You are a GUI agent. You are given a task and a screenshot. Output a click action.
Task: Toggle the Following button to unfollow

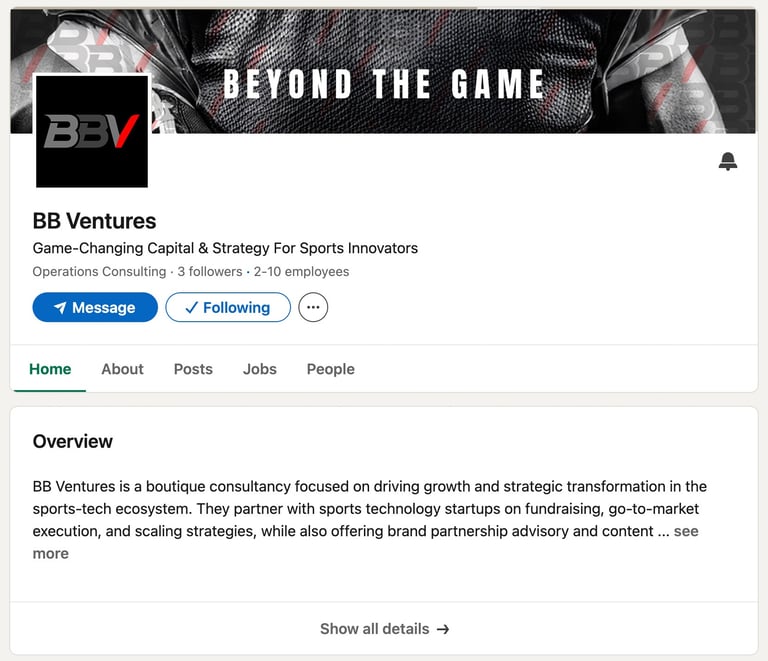[228, 307]
